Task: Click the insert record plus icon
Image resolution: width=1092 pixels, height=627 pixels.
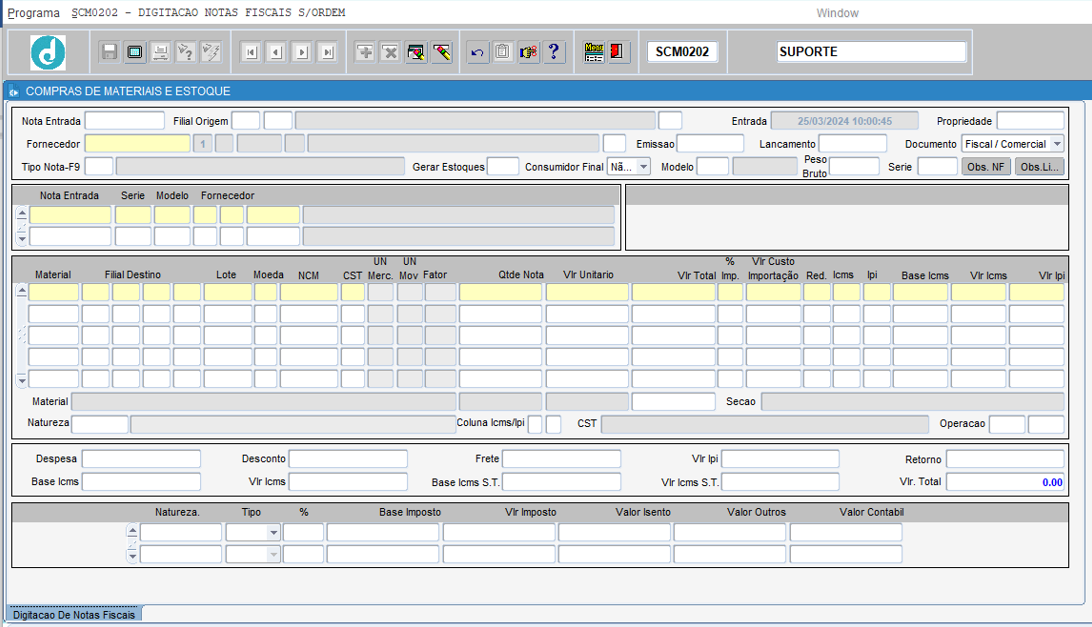Action: (x=365, y=52)
